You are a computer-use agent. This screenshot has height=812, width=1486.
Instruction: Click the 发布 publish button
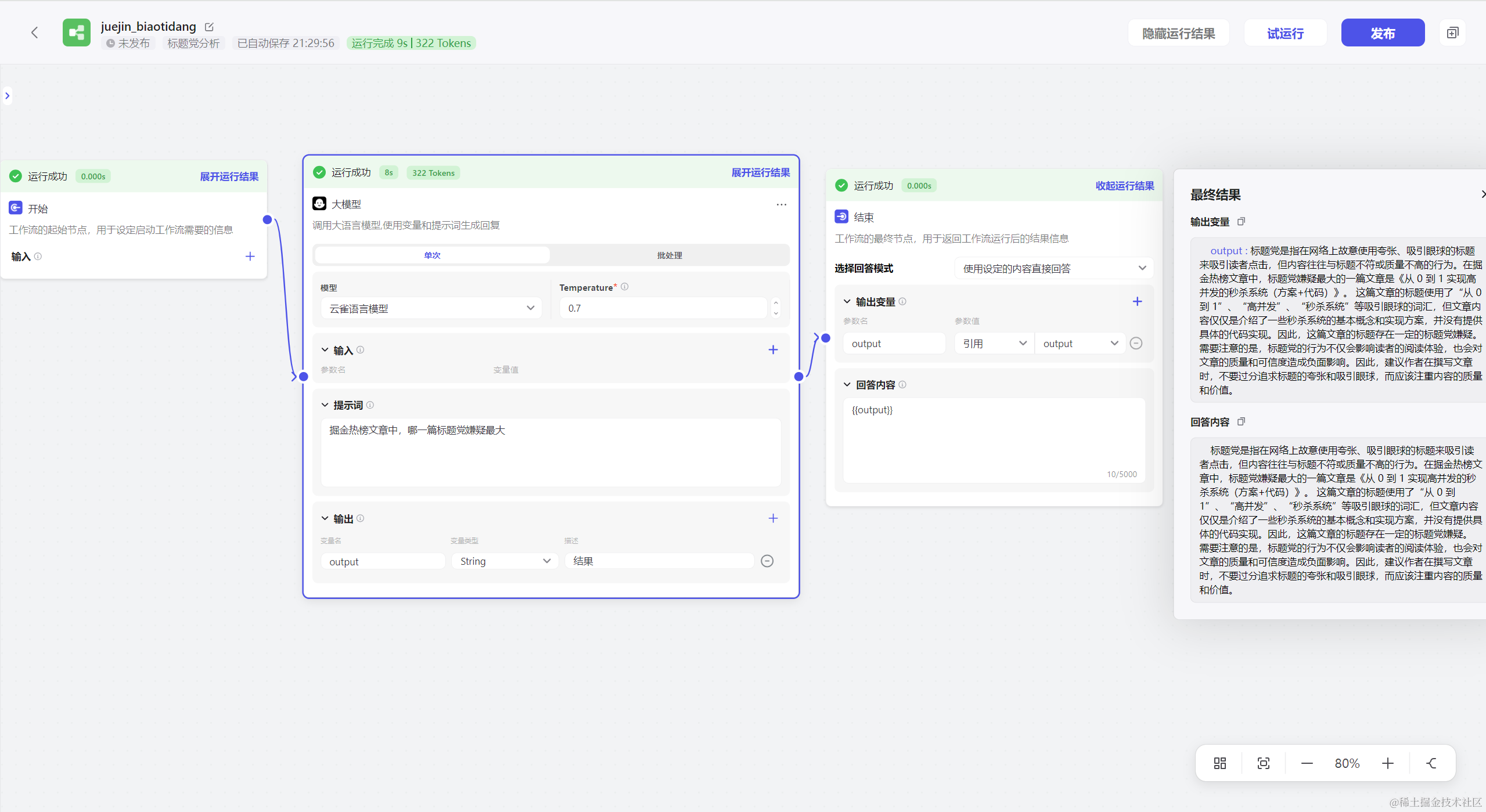click(x=1382, y=33)
